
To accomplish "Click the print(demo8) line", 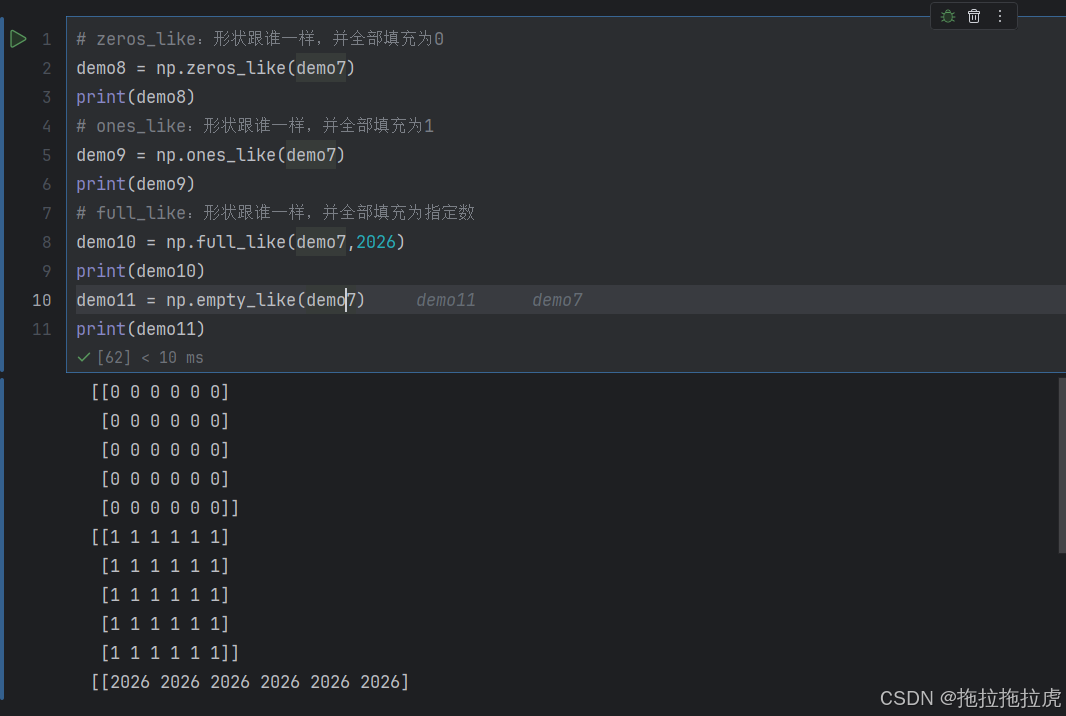I will click(135, 97).
